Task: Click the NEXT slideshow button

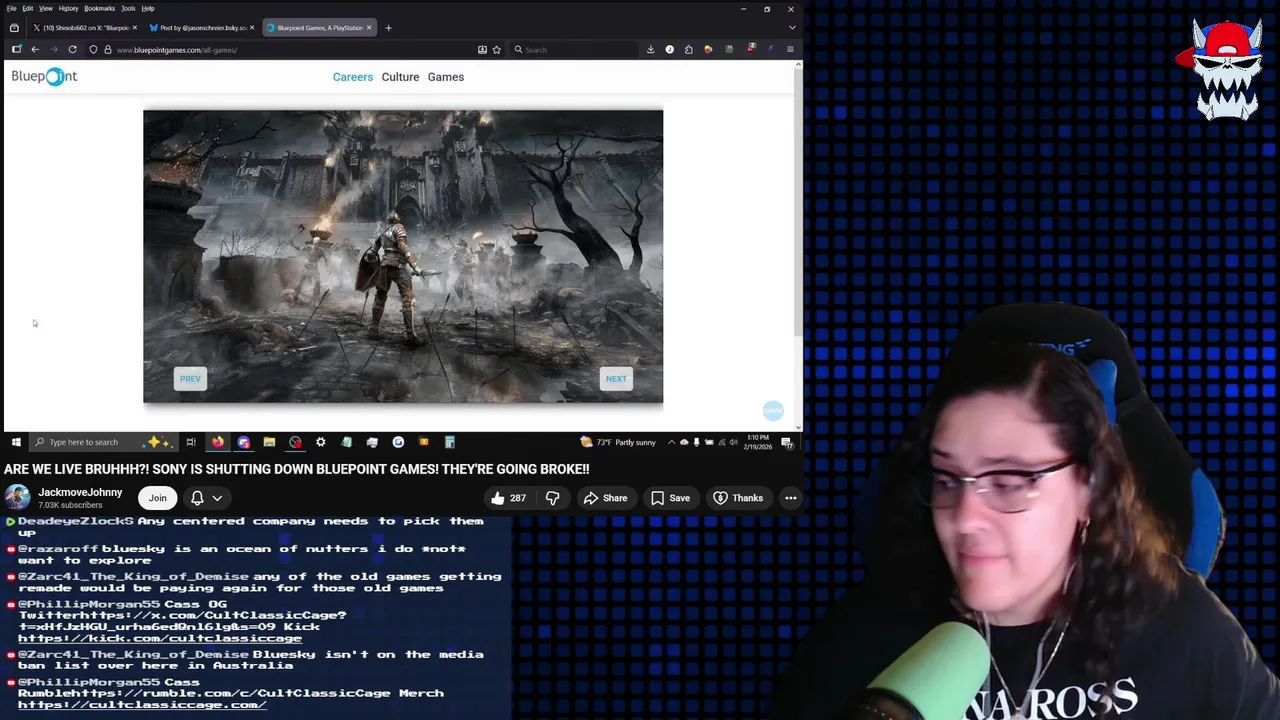Action: point(616,378)
